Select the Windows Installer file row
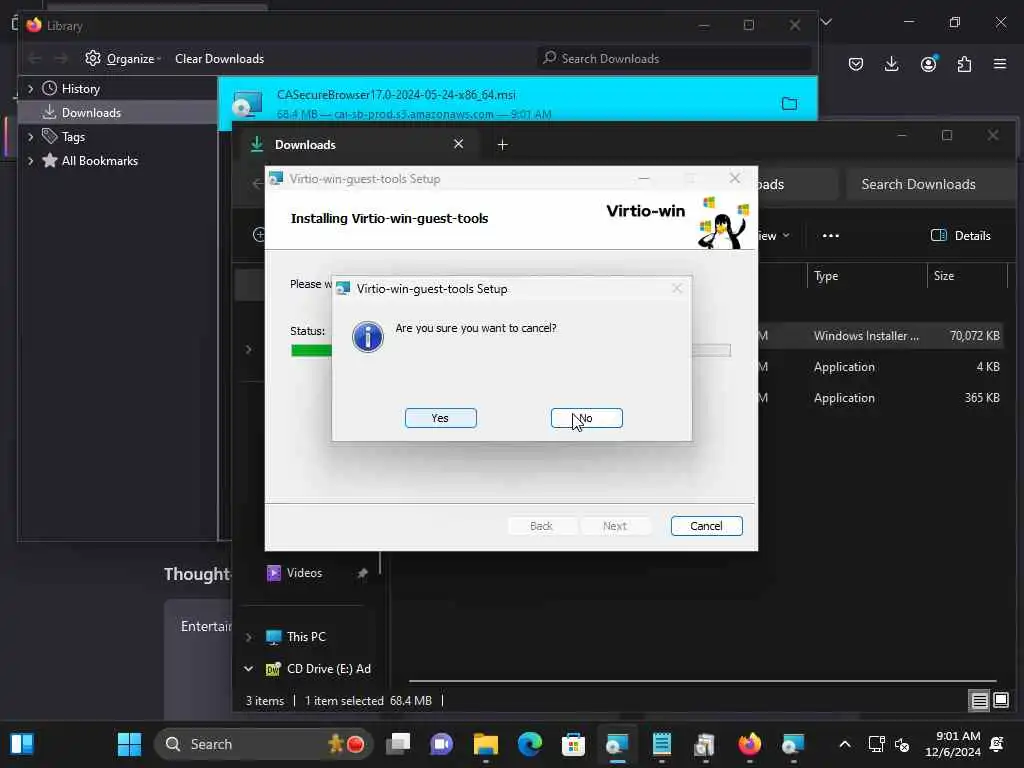The height and width of the screenshot is (768, 1024). [880, 336]
